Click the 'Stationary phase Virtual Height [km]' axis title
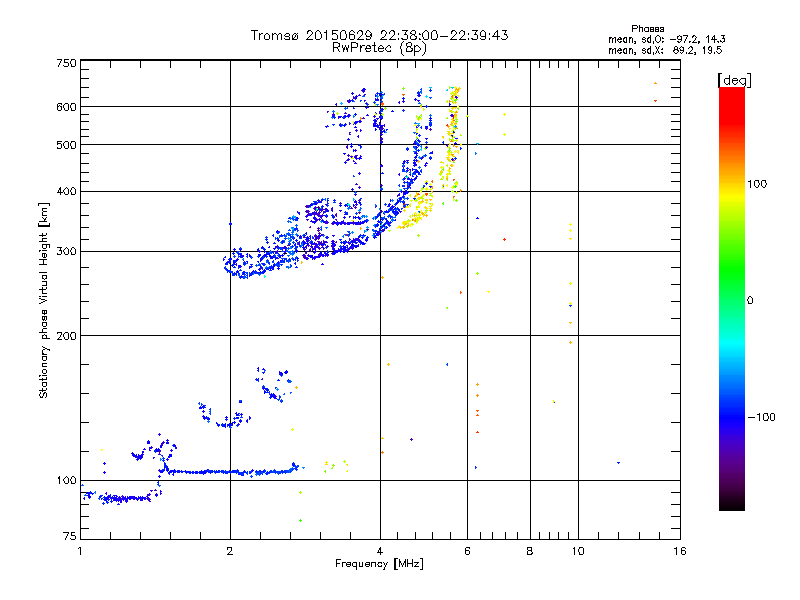Image resolution: width=800 pixels, height=600 pixels. pyautogui.click(x=44, y=300)
